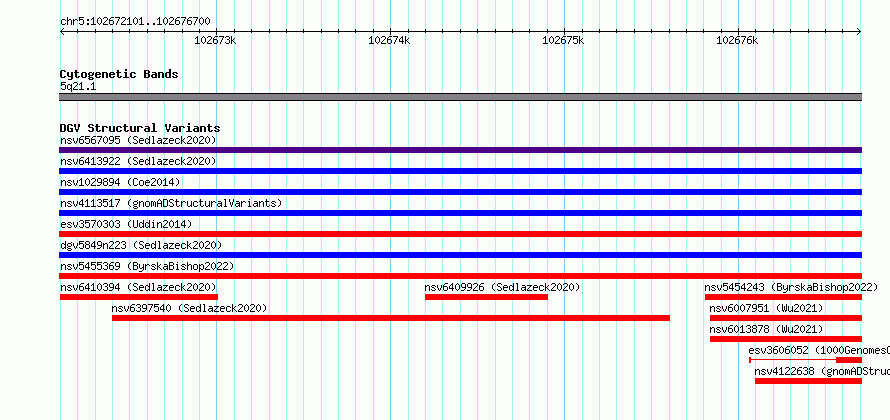Click the right arrowhead of the ruler
The height and width of the screenshot is (420, 890).
(859, 32)
